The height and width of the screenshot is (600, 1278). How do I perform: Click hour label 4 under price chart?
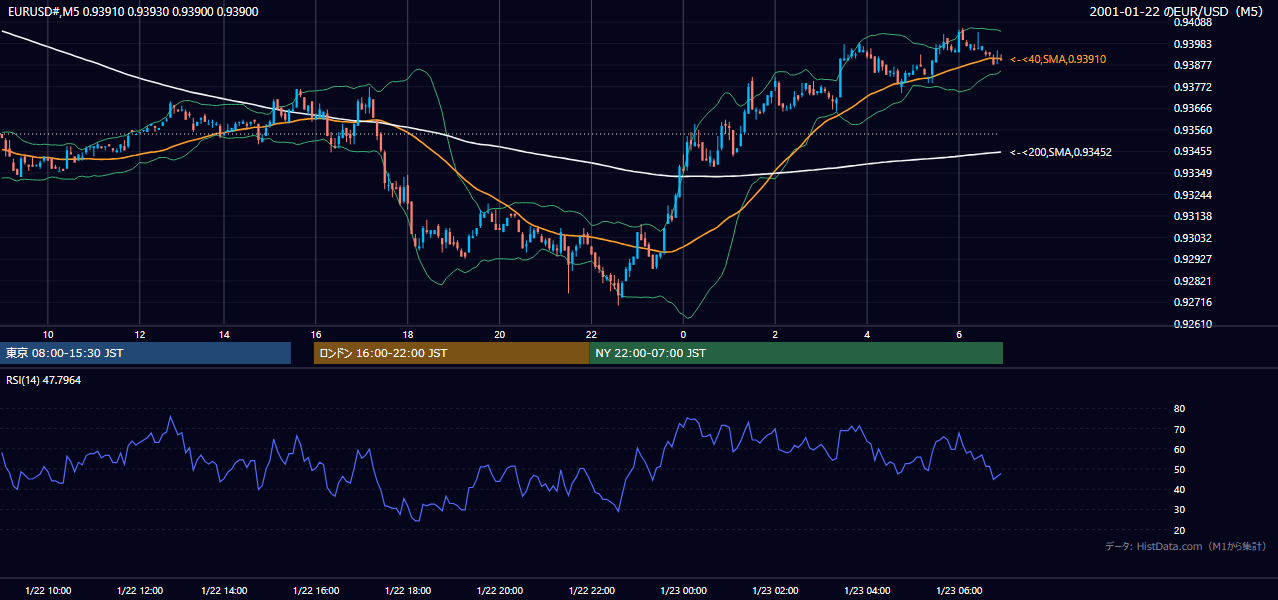click(867, 334)
